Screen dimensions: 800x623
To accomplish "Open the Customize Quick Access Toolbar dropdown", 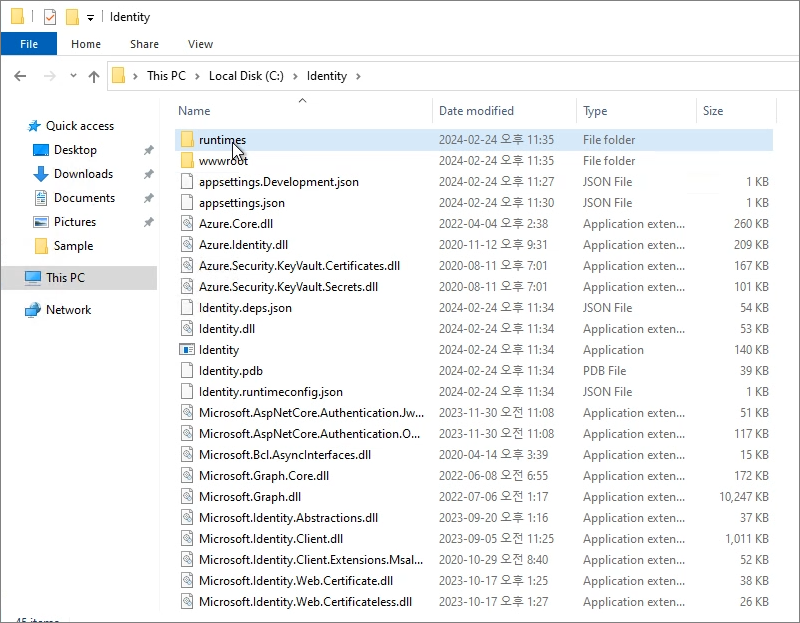I will (x=90, y=18).
